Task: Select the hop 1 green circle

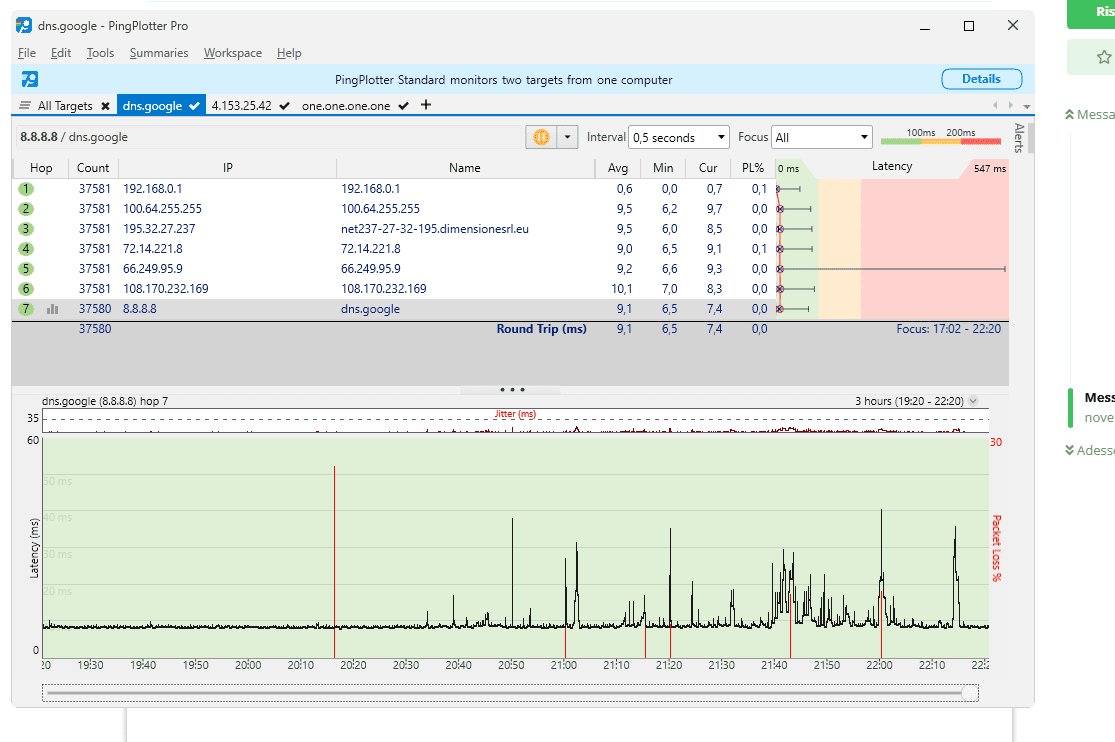Action: click(26, 189)
